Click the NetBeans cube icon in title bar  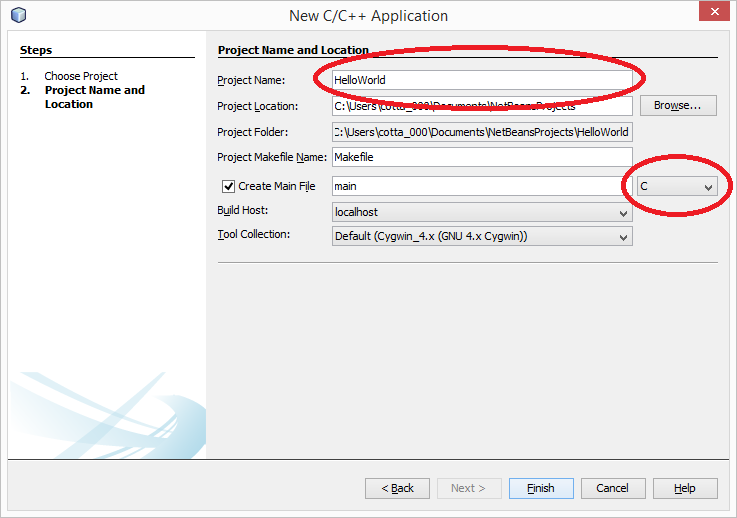pyautogui.click(x=18, y=15)
